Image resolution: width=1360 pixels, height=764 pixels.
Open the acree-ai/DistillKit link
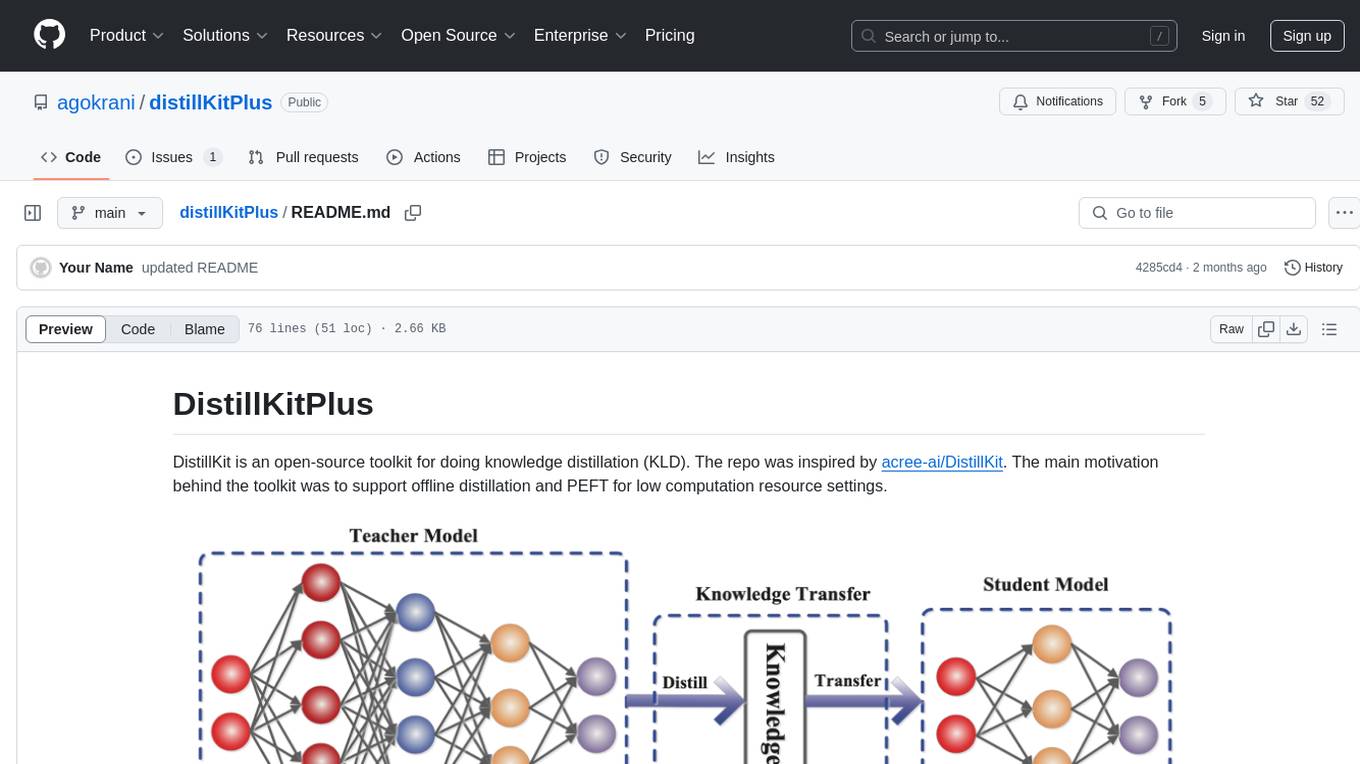click(x=942, y=462)
